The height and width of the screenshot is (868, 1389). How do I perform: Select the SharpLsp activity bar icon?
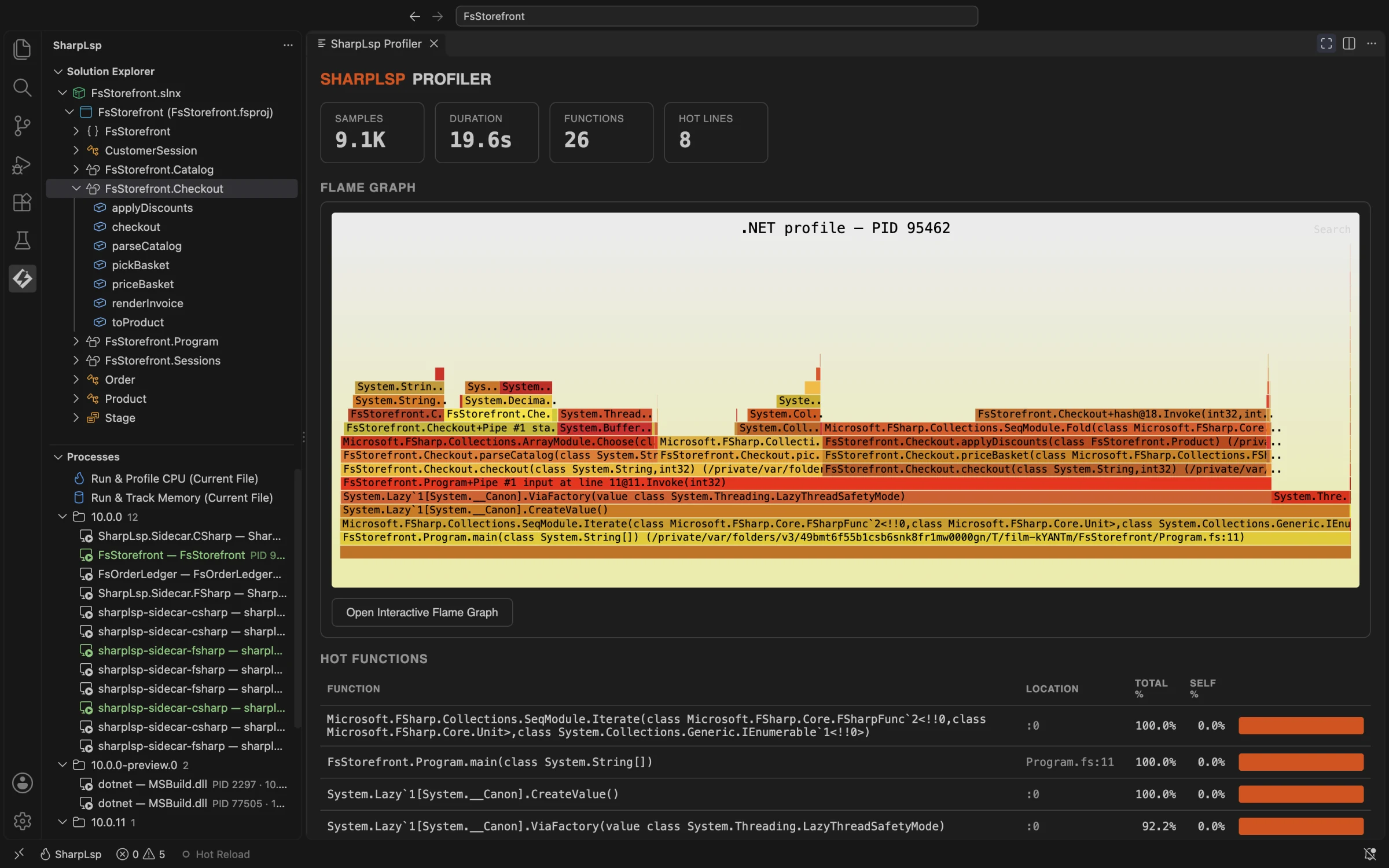(22, 278)
